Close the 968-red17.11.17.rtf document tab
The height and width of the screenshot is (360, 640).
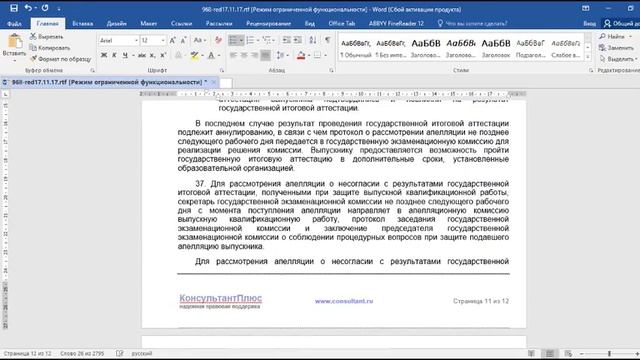pyautogui.click(x=213, y=82)
